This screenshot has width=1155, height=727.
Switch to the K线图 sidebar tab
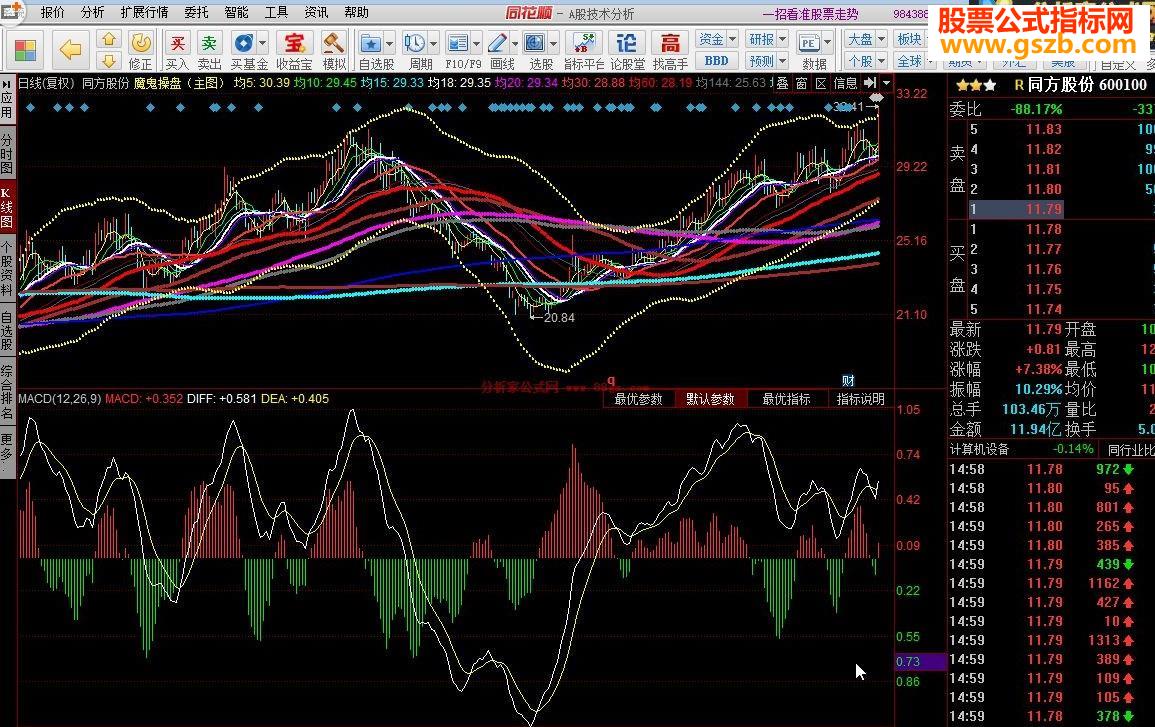click(7, 208)
